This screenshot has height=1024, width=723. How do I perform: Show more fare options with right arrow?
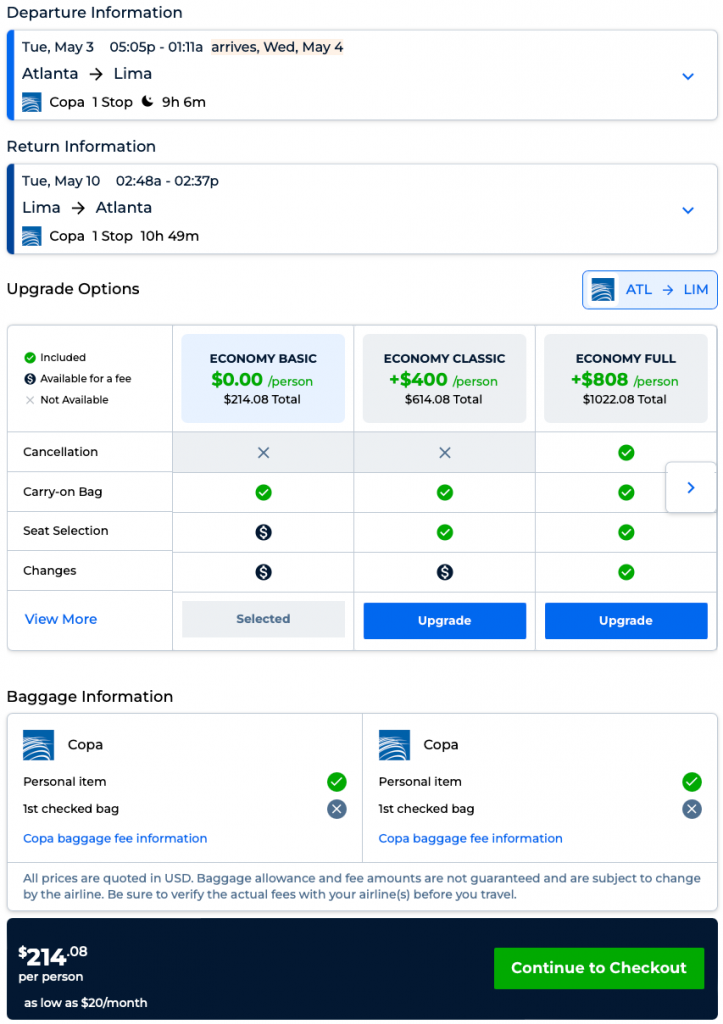(691, 488)
